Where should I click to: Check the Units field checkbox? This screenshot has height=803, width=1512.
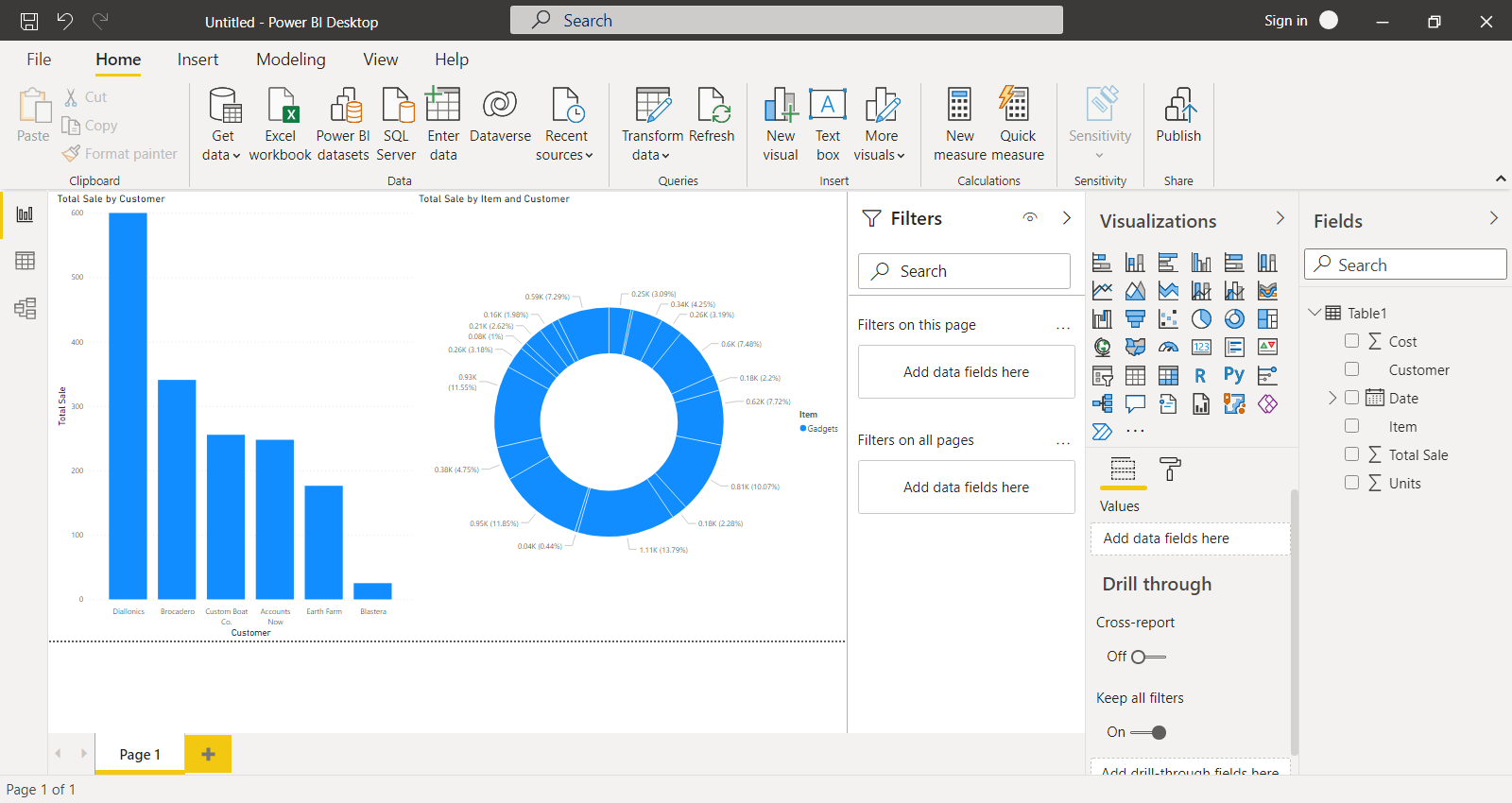(x=1351, y=483)
